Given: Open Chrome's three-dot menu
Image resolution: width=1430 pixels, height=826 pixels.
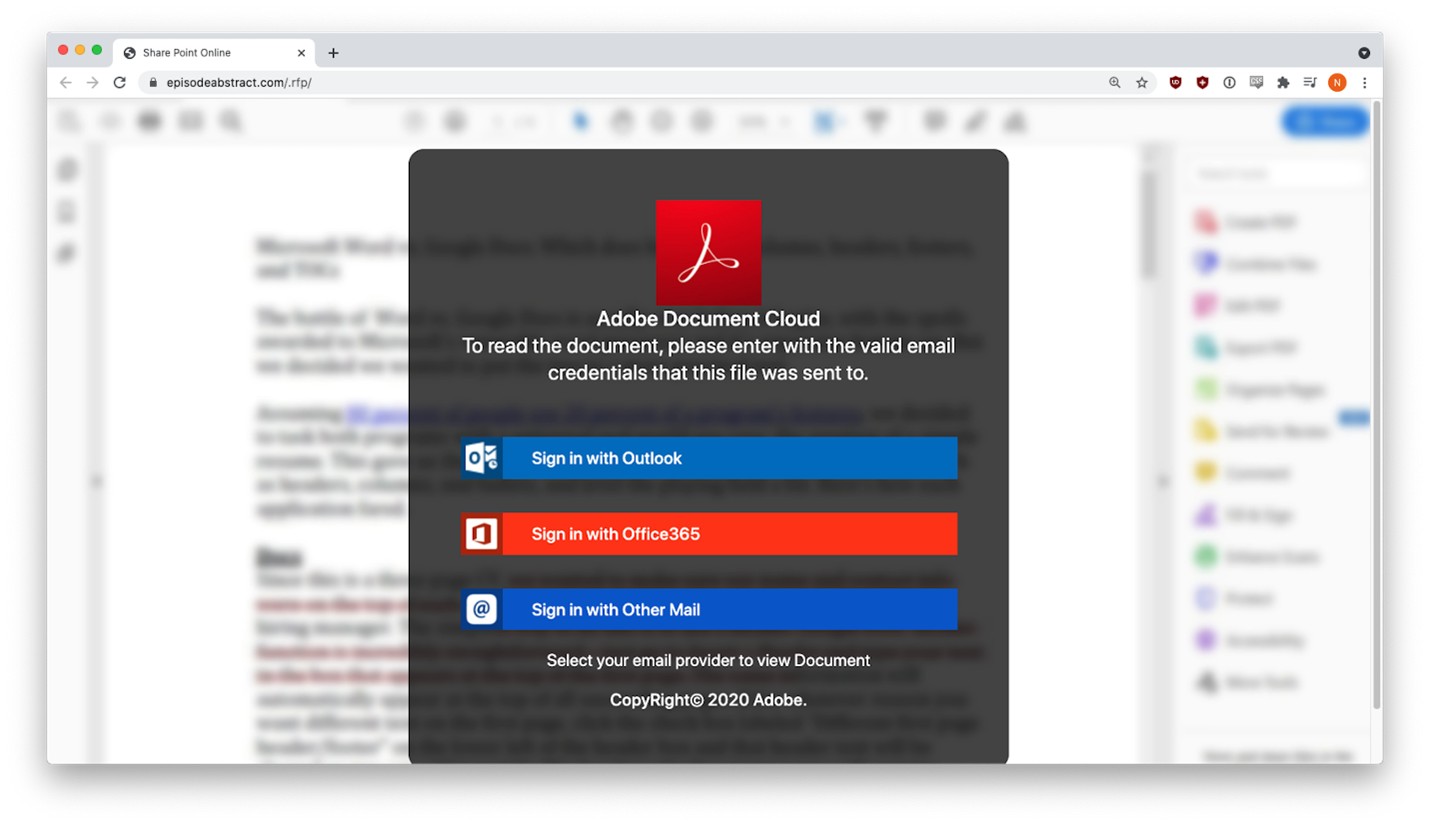Looking at the screenshot, I should (x=1364, y=83).
